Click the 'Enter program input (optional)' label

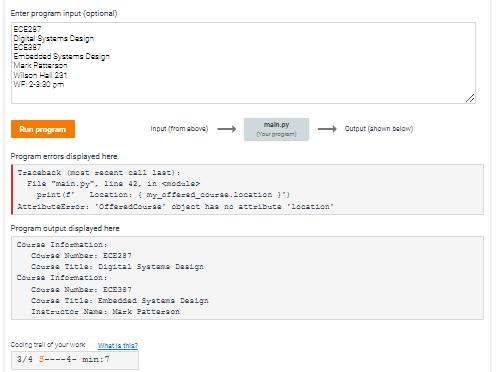click(x=64, y=13)
